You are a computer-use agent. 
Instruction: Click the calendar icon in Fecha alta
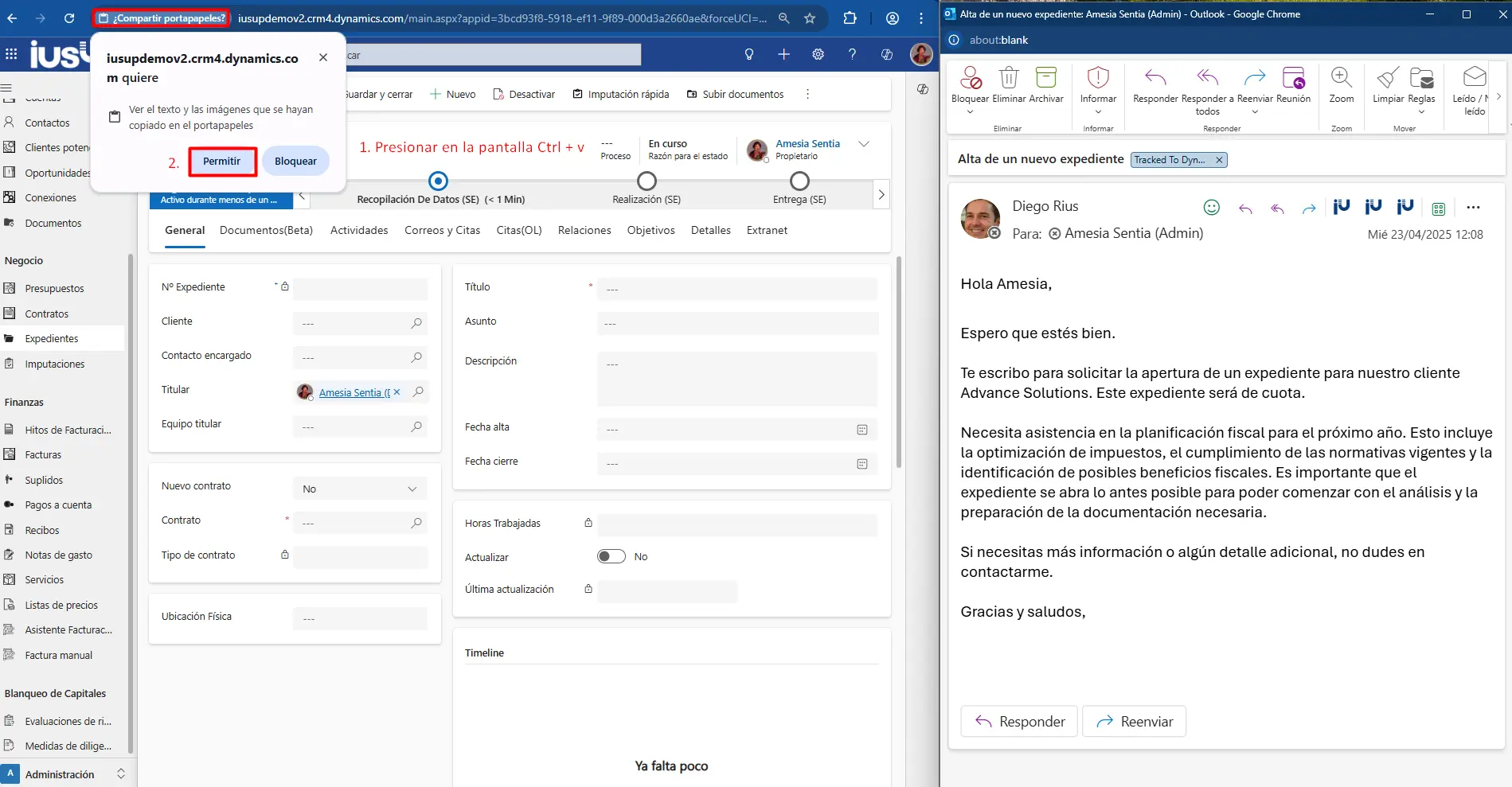pyautogui.click(x=861, y=430)
